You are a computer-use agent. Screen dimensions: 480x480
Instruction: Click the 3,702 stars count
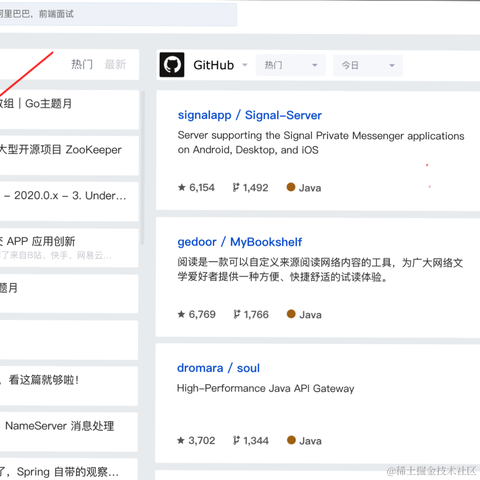202,441
